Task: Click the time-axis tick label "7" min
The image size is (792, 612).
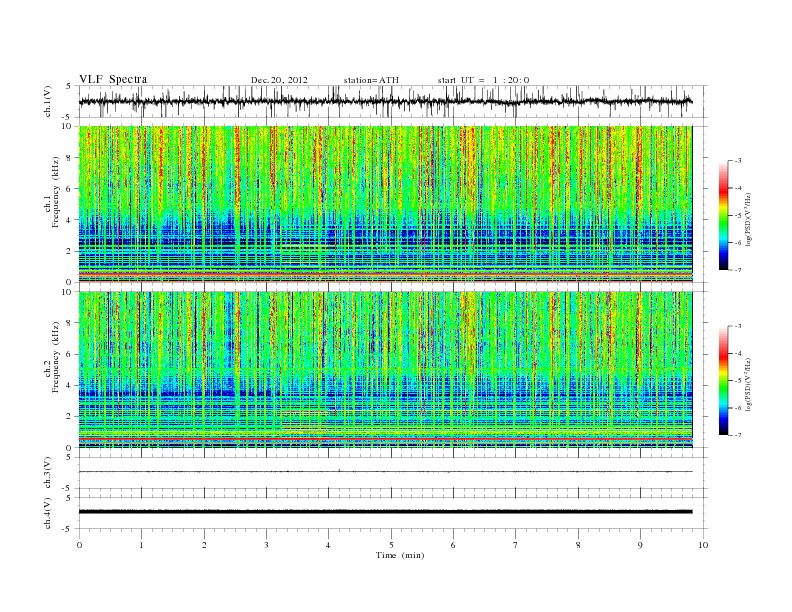Action: [516, 545]
